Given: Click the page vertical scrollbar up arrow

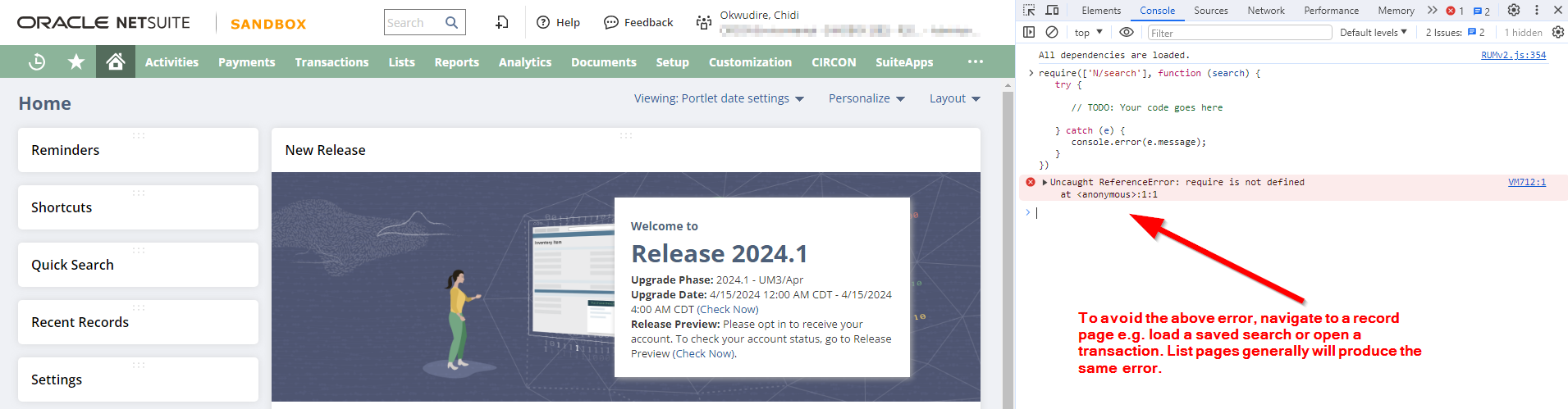Looking at the screenshot, I should 1008,84.
